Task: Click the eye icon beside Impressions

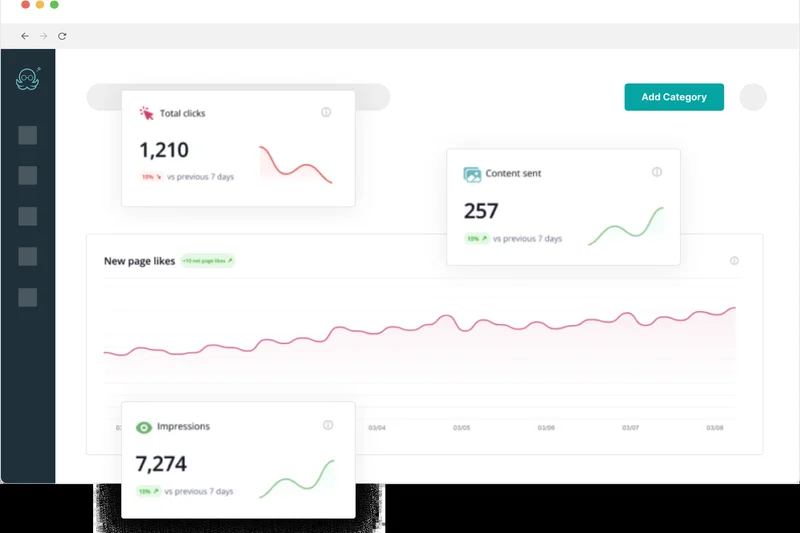Action: click(144, 427)
